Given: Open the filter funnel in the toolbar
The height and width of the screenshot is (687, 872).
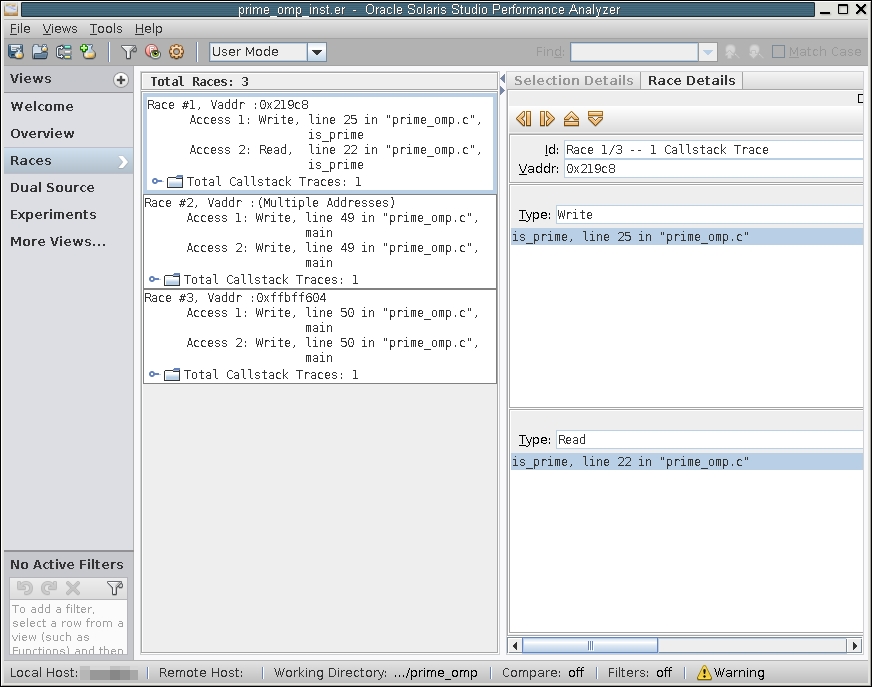Looking at the screenshot, I should click(129, 52).
